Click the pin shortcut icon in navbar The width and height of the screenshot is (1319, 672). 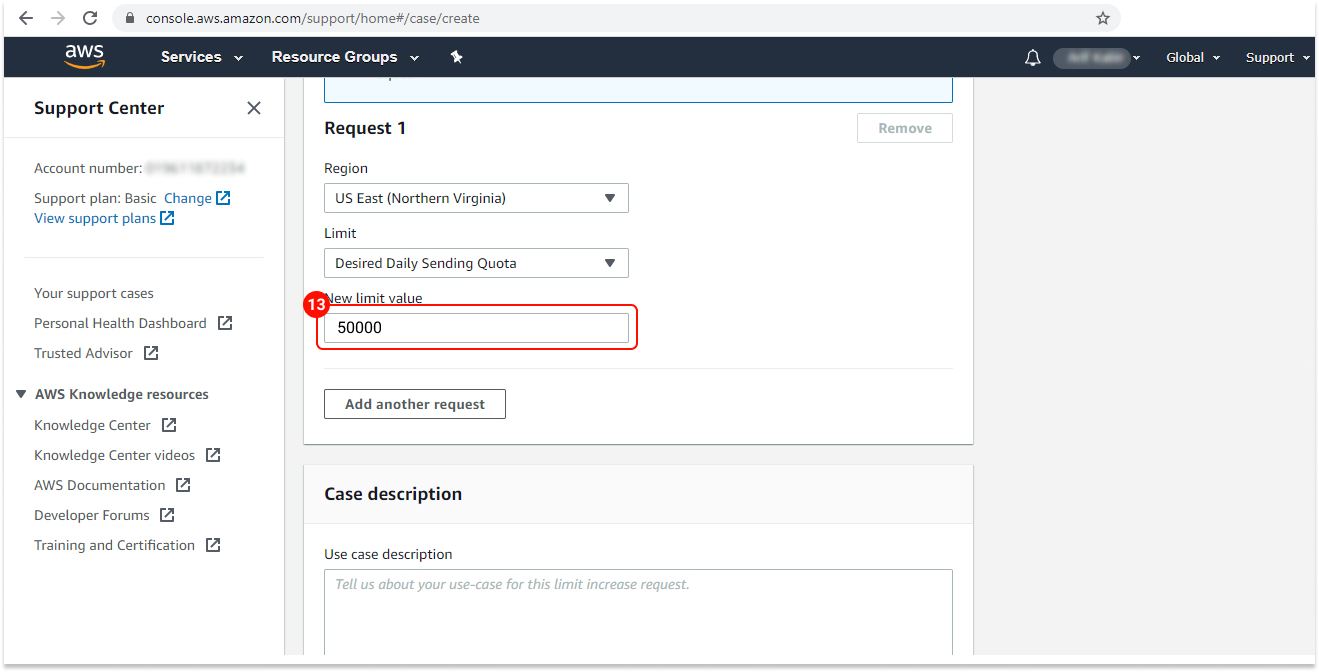[456, 57]
